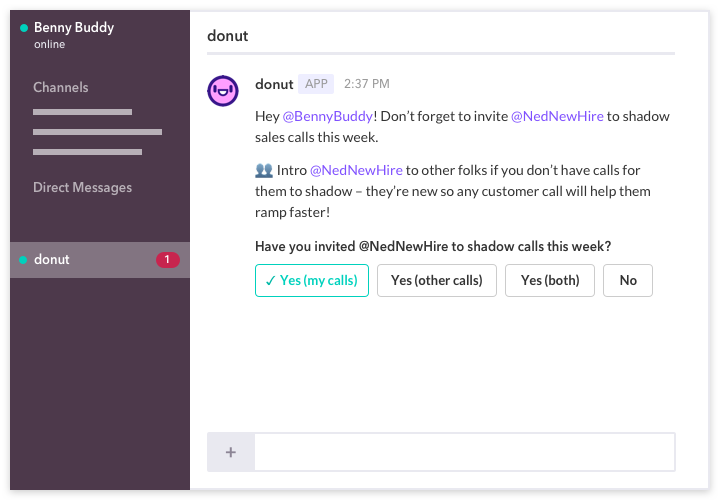Viewport: 720px width, 500px height.
Task: Click the online status text
Action: pyautogui.click(x=50, y=45)
